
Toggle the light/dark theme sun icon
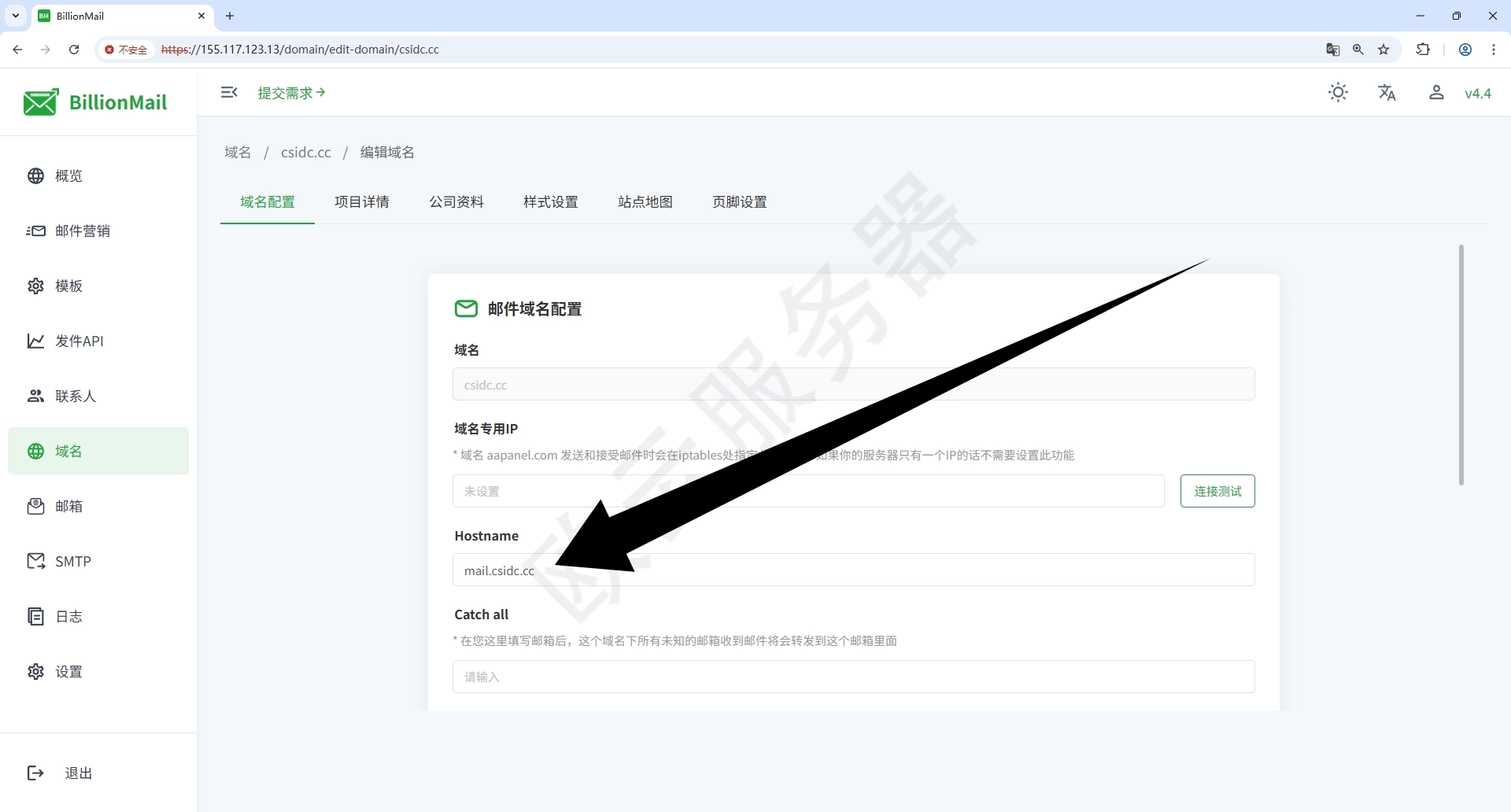pyautogui.click(x=1338, y=93)
